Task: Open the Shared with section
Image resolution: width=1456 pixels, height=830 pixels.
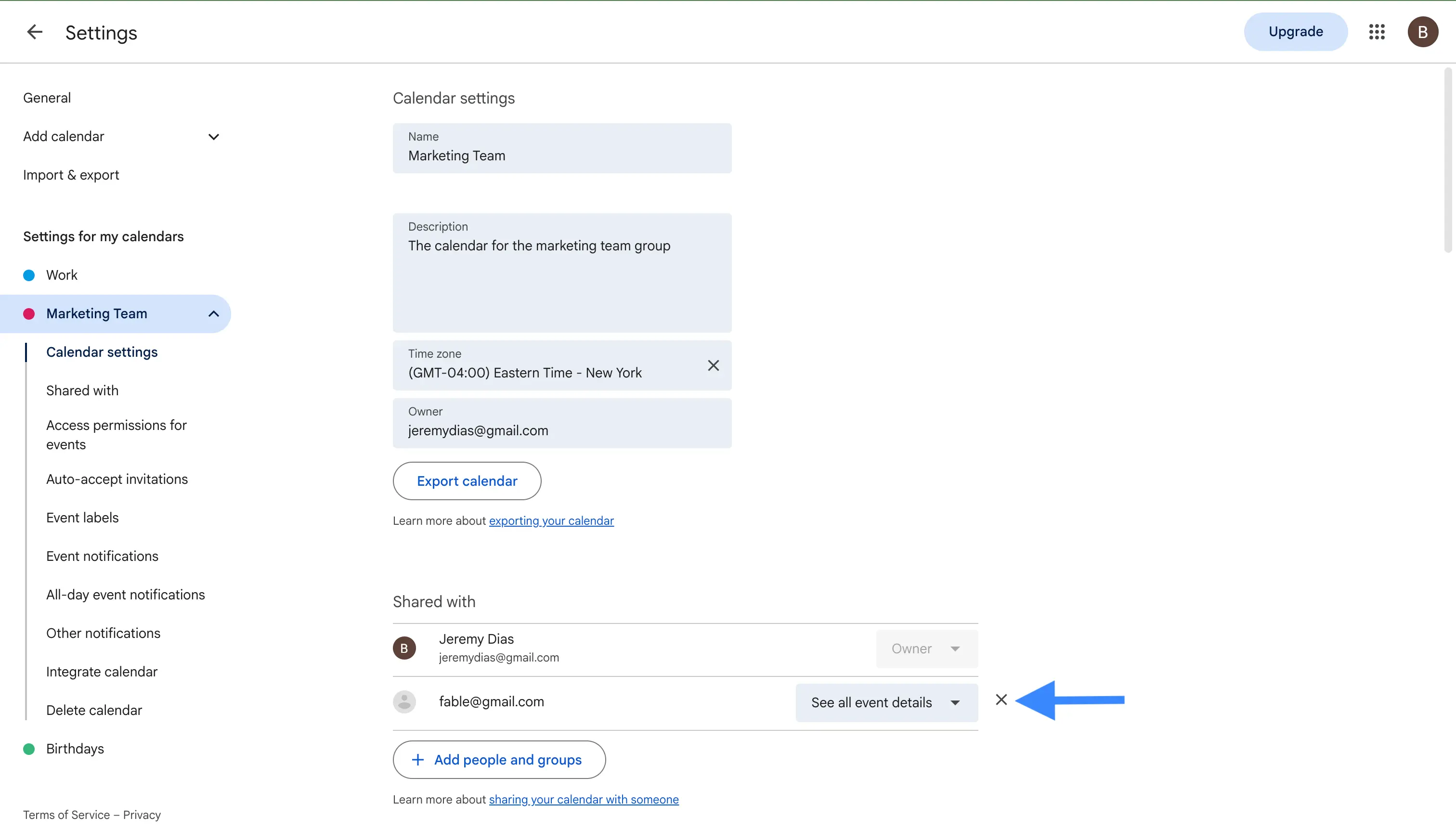Action: point(82,390)
